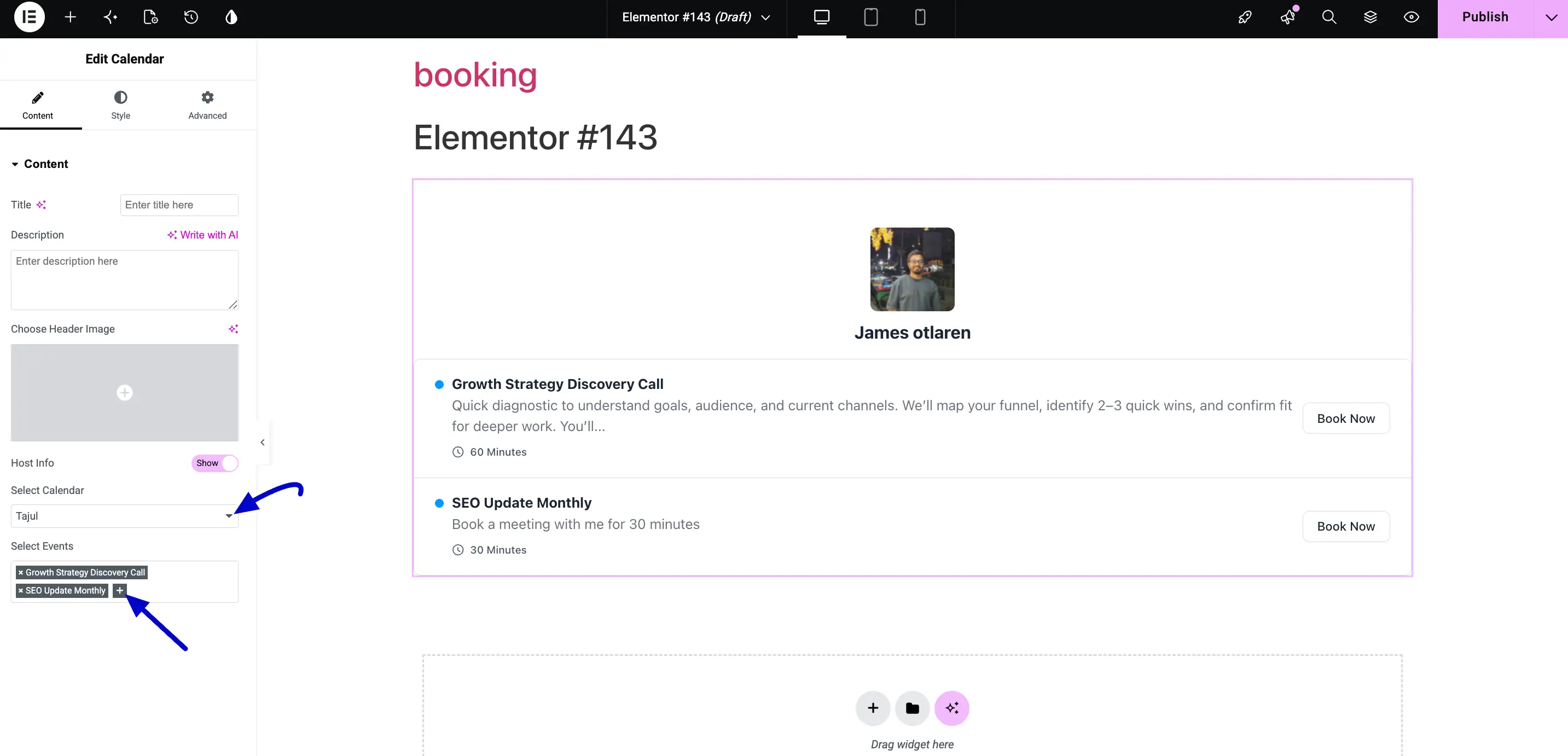Screen dimensions: 1568x756
Task: Switch to Style tab
Action: [120, 106]
